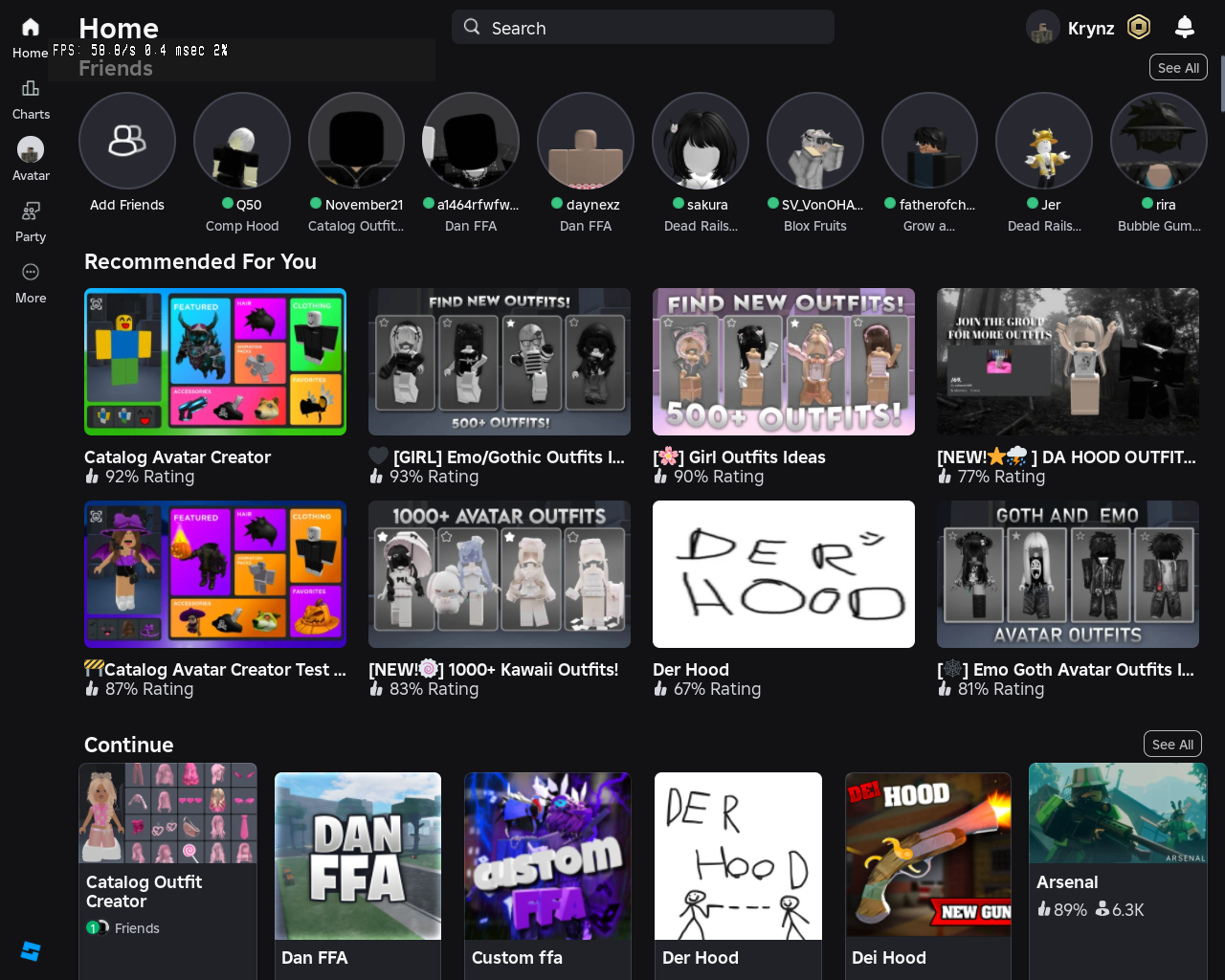Click Der Hood title under recommended
The width and height of the screenshot is (1225, 980).
691,670
